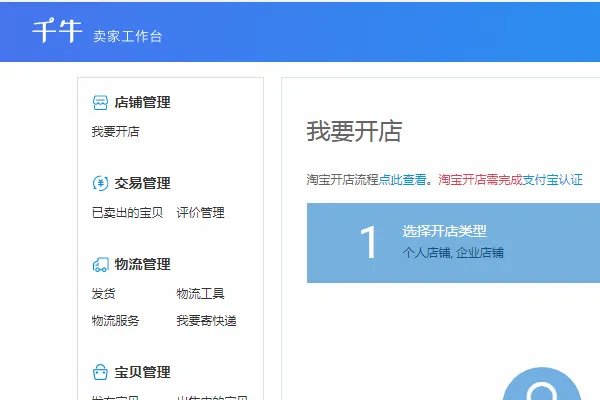Click the 交易管理 yen icon
Viewport: 600px width, 400px height.
100,183
